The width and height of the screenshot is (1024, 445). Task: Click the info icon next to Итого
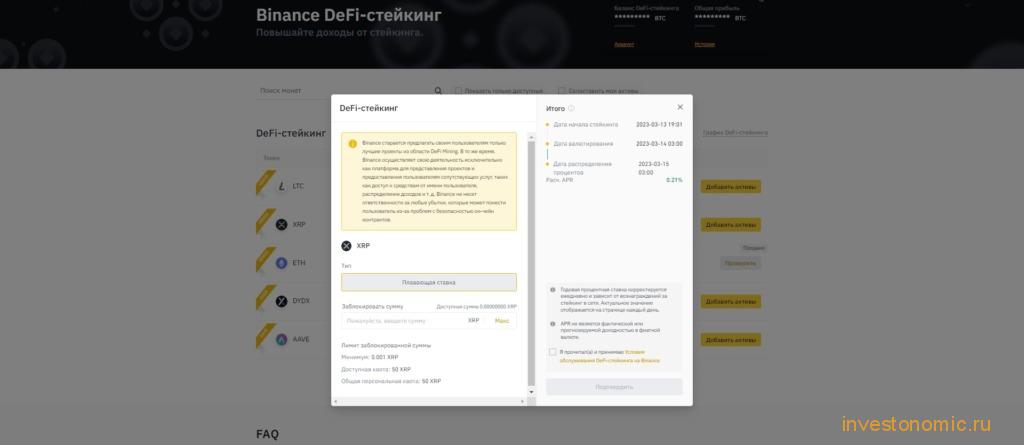click(x=571, y=108)
